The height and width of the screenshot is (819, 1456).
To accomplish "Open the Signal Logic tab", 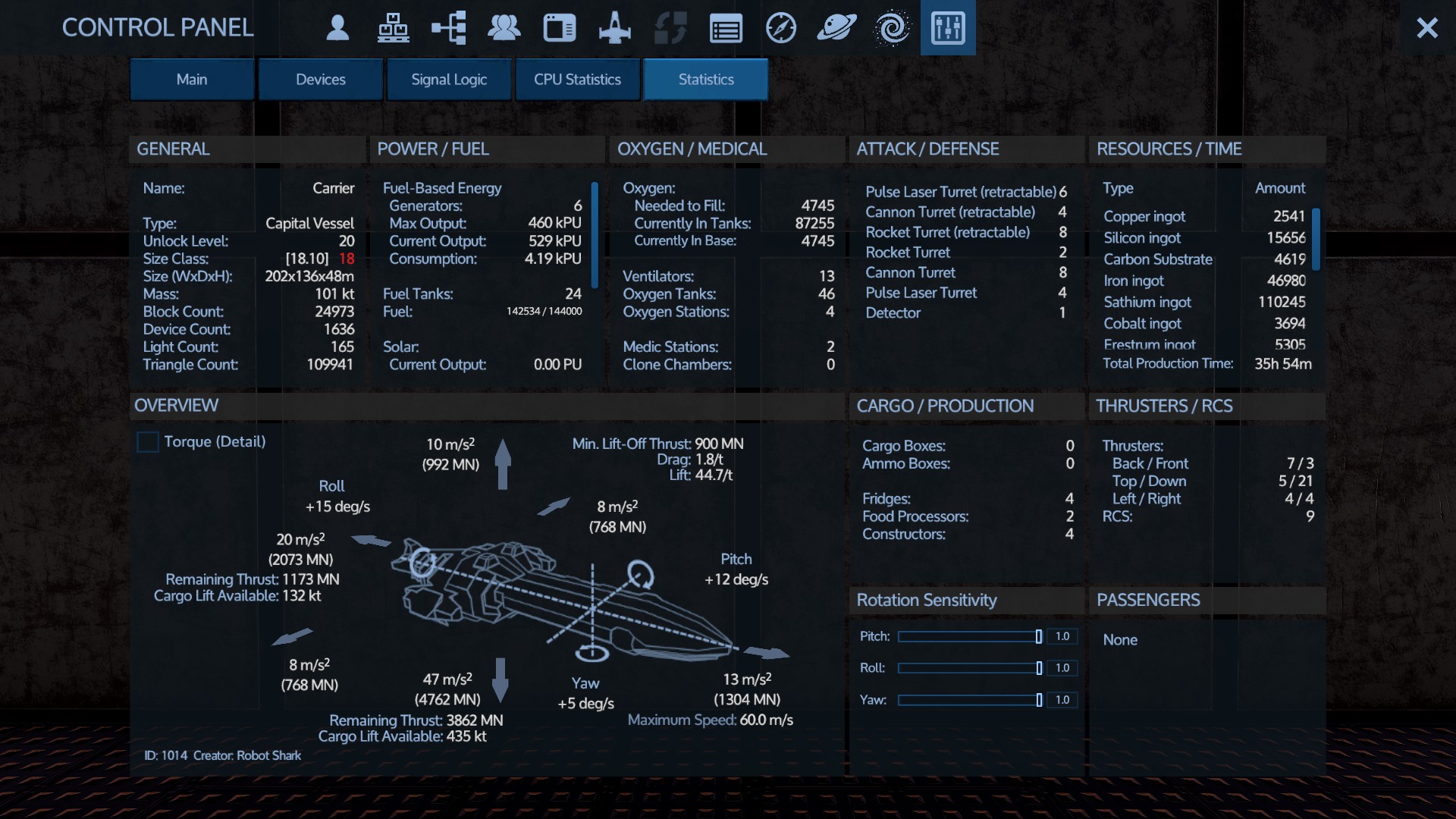I will coord(449,80).
